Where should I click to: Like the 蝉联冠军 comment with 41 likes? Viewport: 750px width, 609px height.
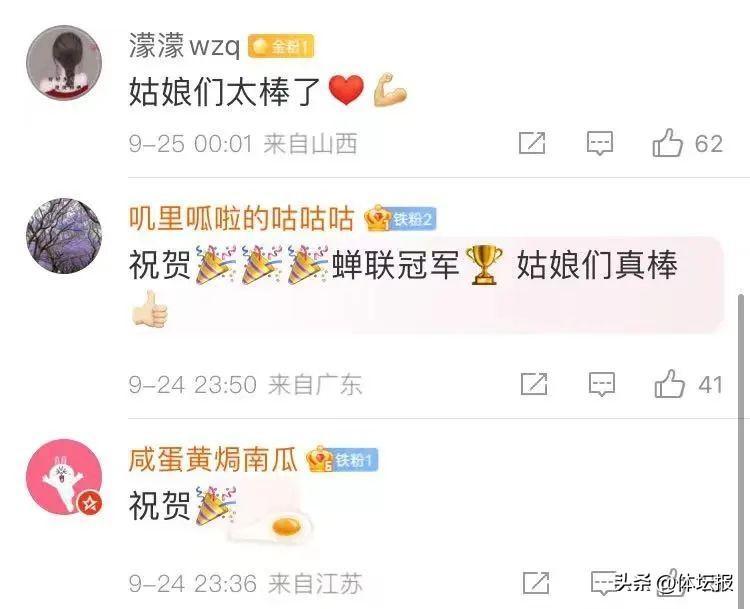click(669, 384)
